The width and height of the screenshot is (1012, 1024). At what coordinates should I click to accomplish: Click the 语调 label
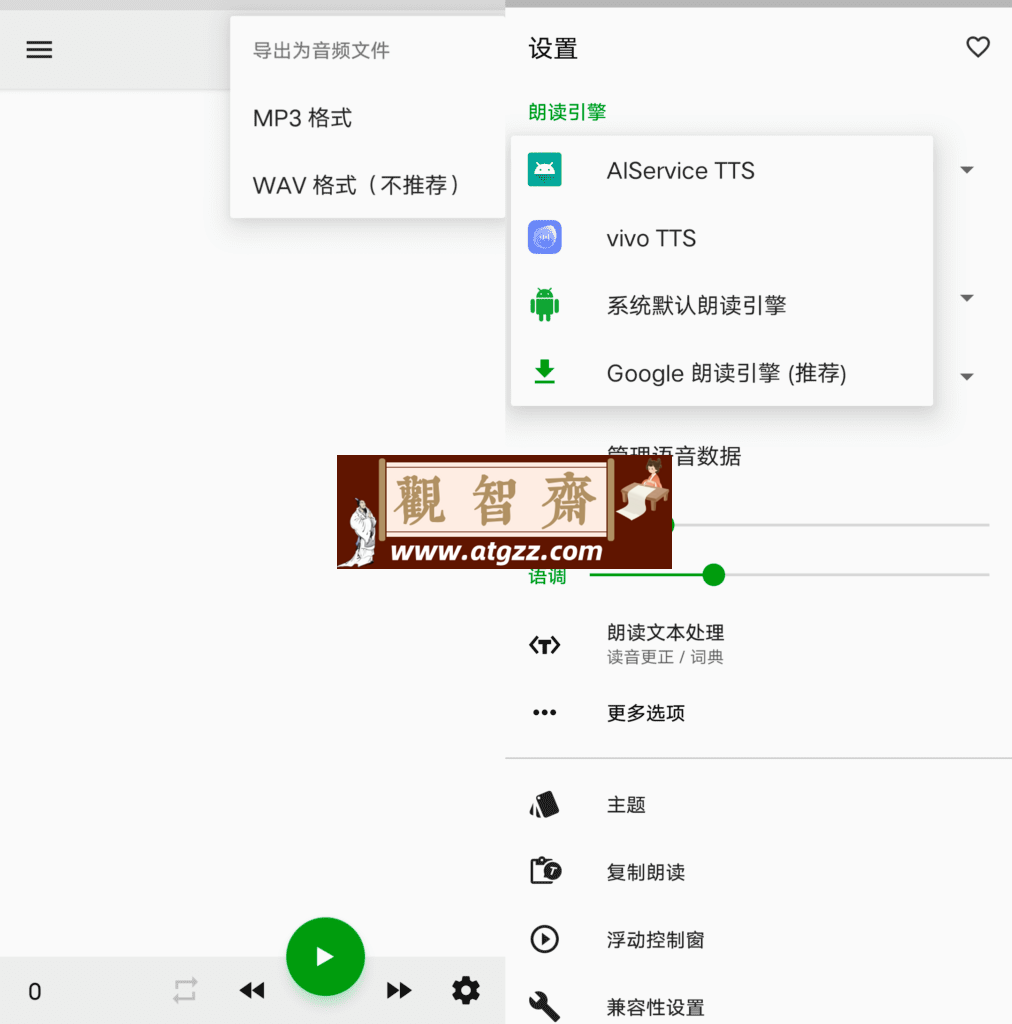coord(547,577)
